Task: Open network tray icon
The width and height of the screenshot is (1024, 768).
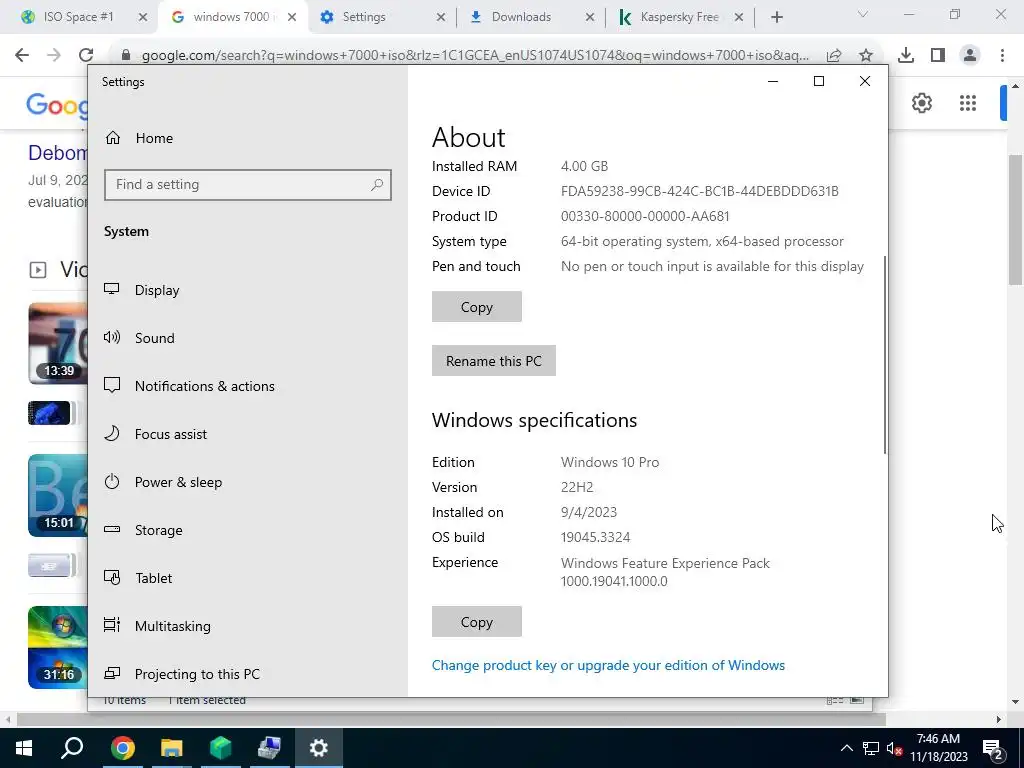Action: point(871,748)
